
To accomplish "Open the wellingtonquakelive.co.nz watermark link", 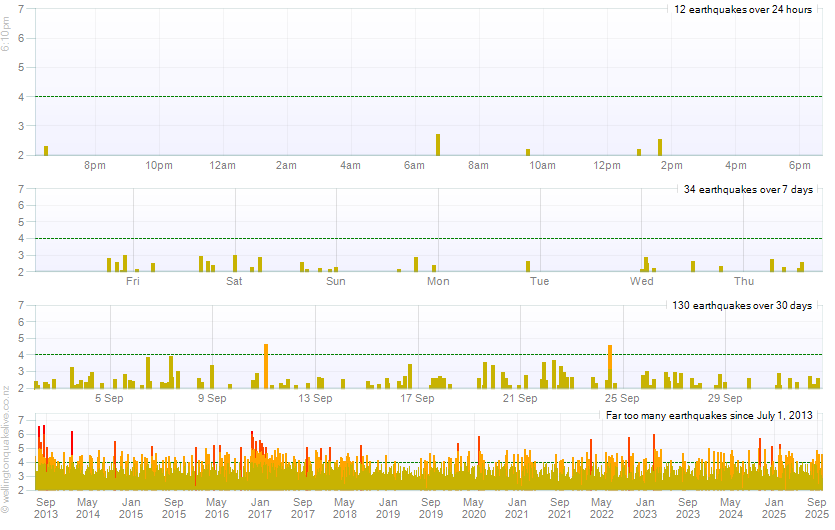I will tap(6, 450).
